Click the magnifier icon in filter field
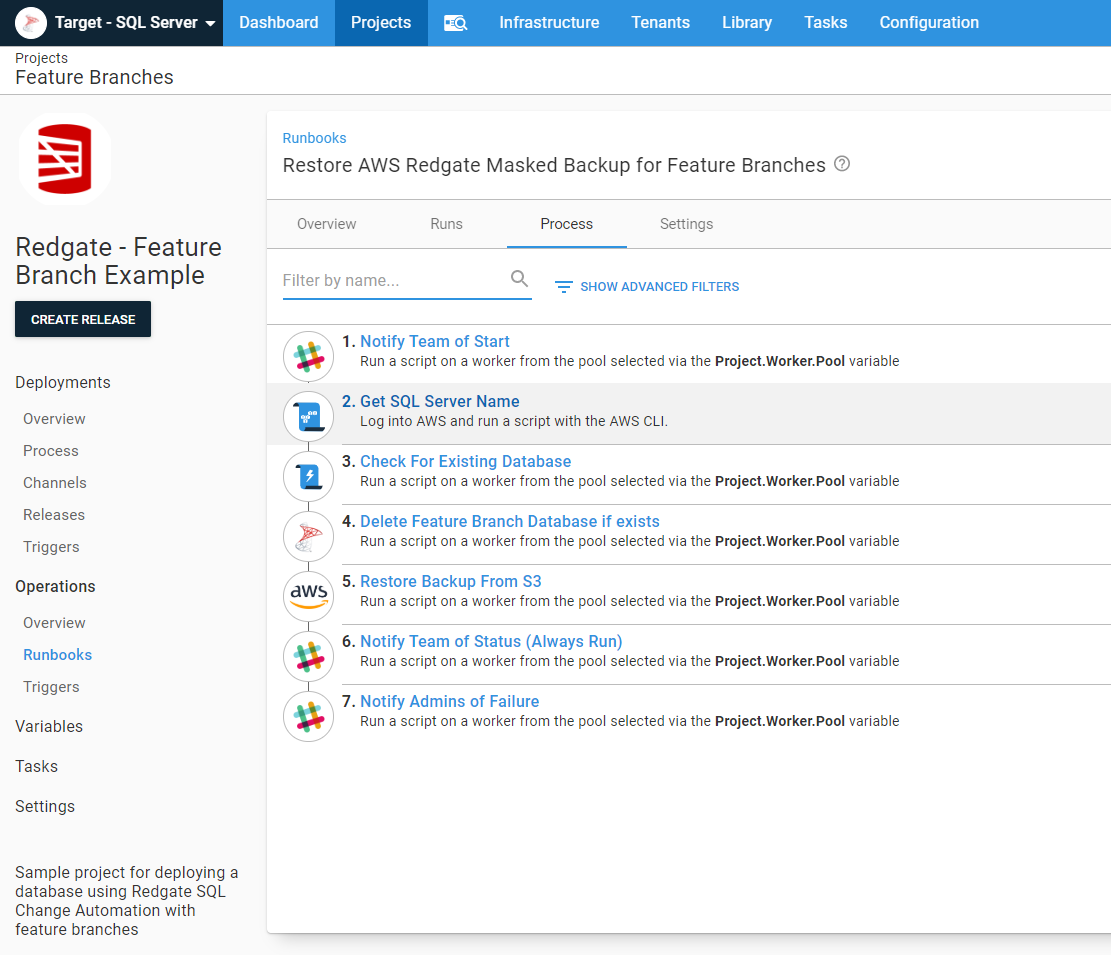Screen dimensions: 1111x955 click(x=519, y=279)
